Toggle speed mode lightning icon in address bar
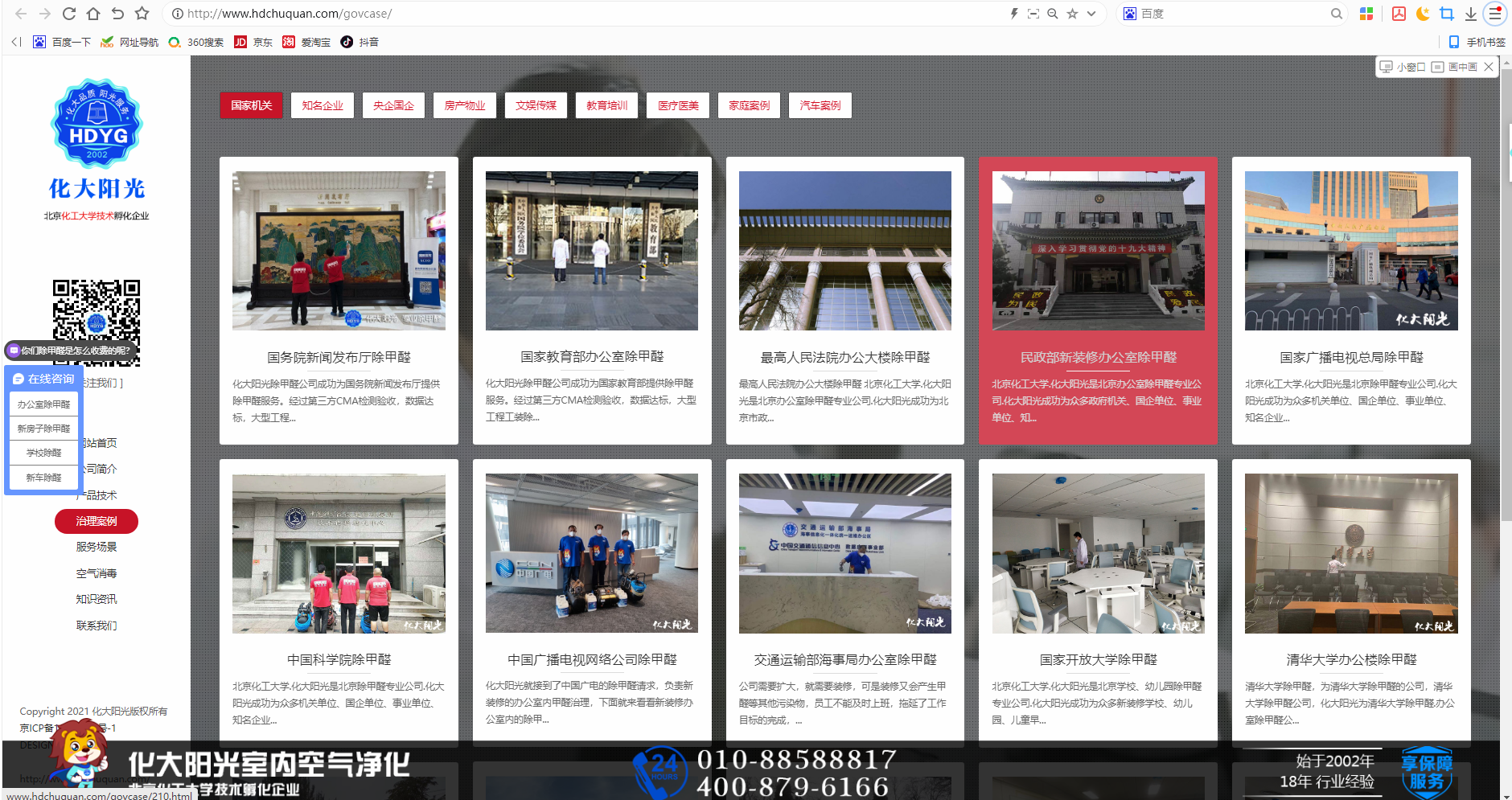1512x800 pixels. click(x=1014, y=14)
